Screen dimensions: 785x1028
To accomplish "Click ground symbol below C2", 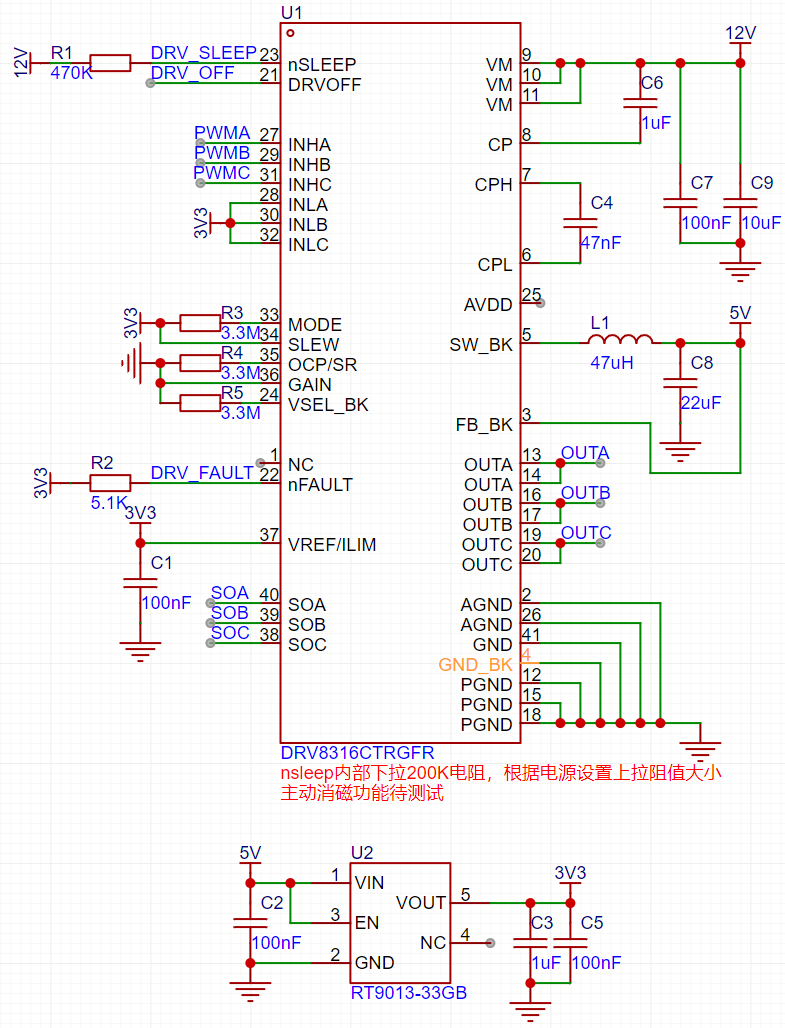I will coord(250,991).
